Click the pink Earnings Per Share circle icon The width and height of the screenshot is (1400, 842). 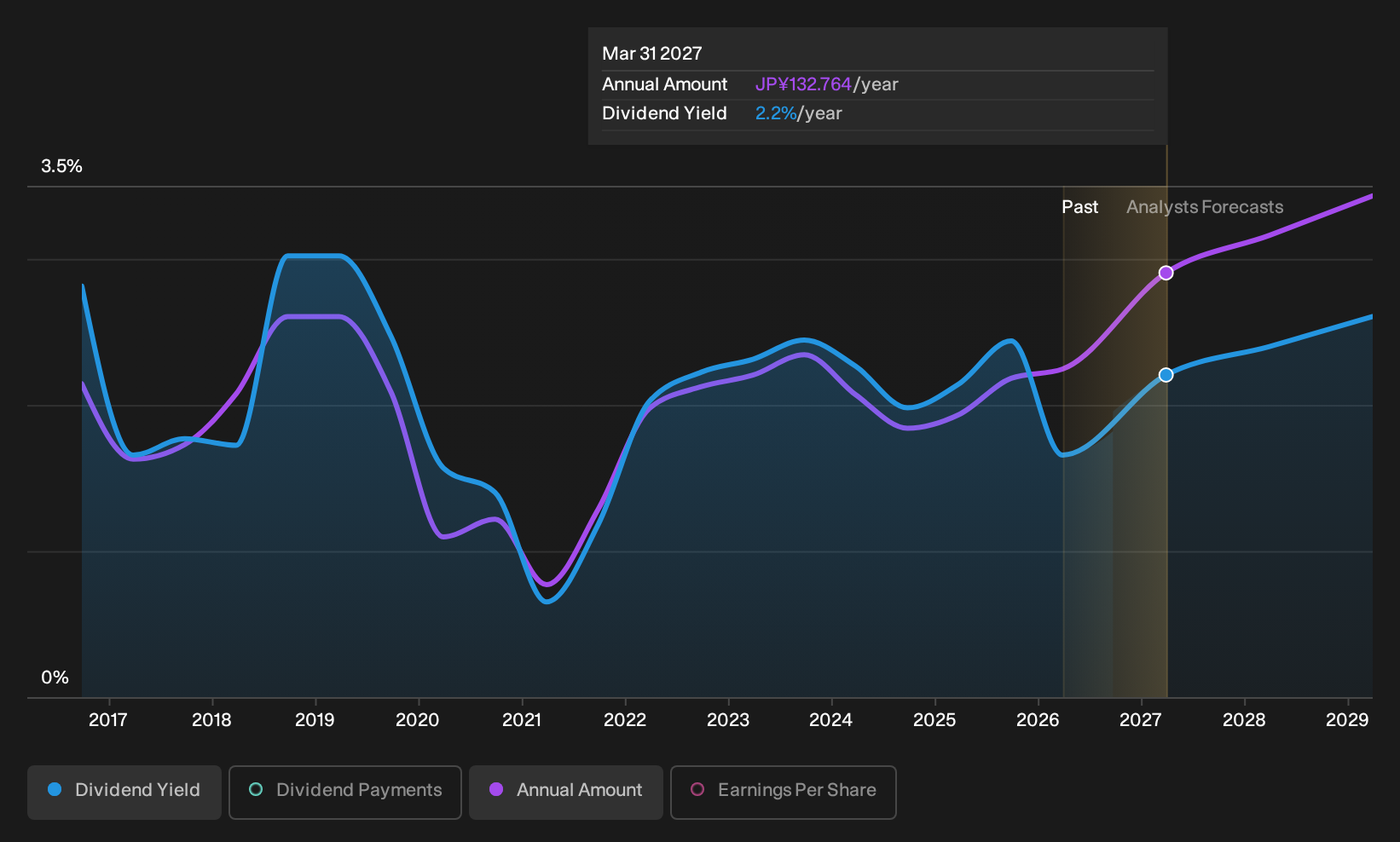tap(697, 789)
